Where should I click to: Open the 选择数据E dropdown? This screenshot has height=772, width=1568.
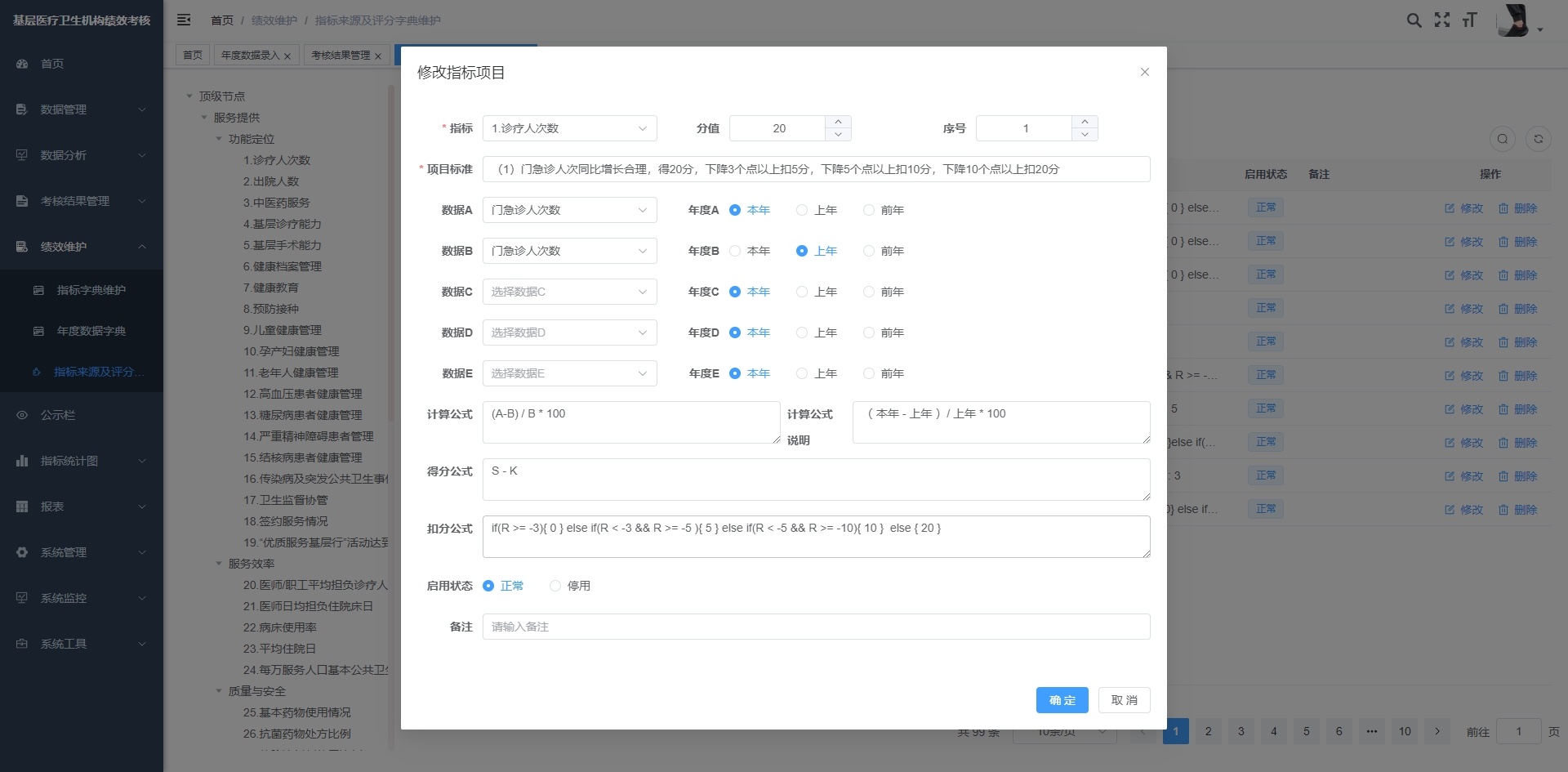tap(570, 373)
